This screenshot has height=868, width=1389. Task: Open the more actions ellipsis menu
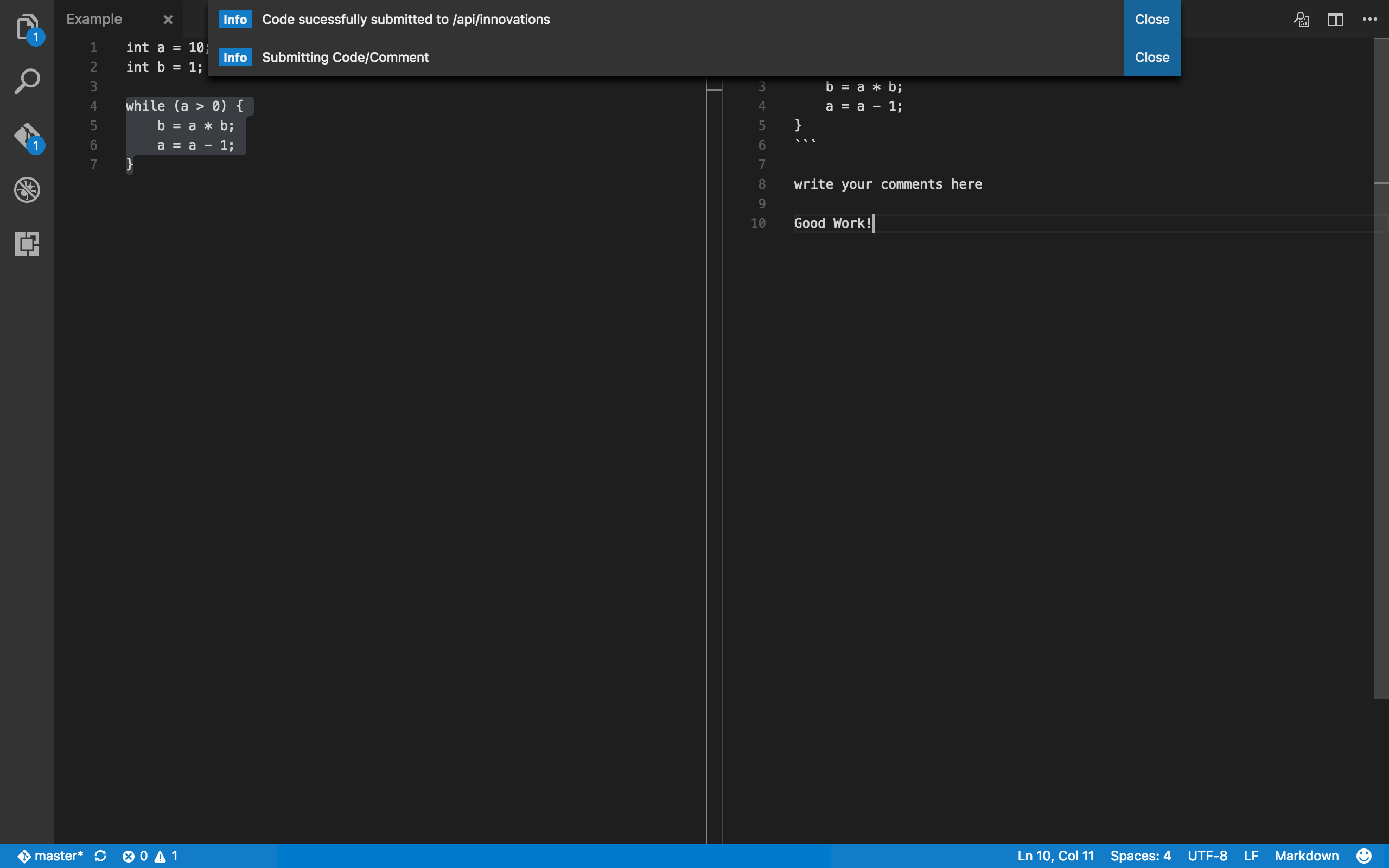coord(1369,20)
